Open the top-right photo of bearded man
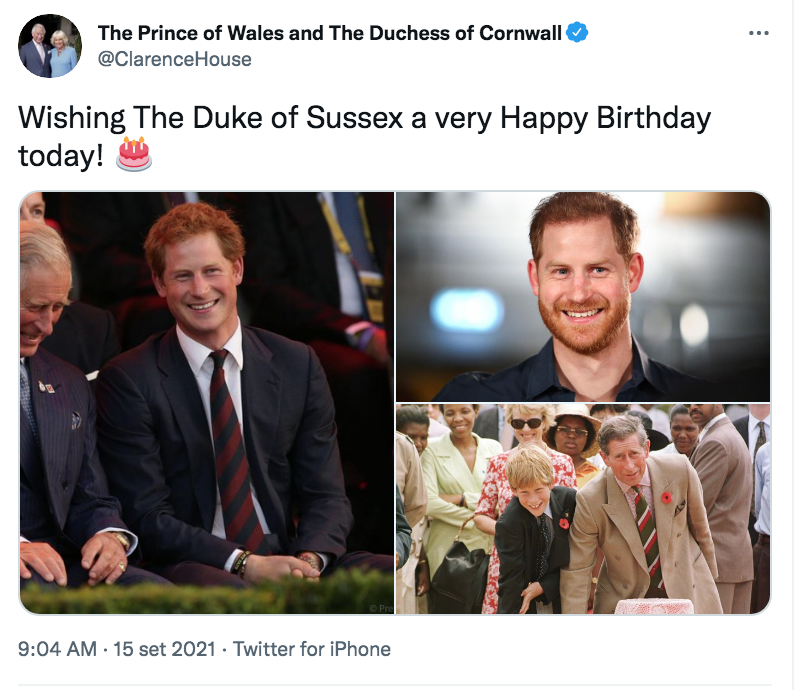The height and width of the screenshot is (690, 802). [583, 296]
